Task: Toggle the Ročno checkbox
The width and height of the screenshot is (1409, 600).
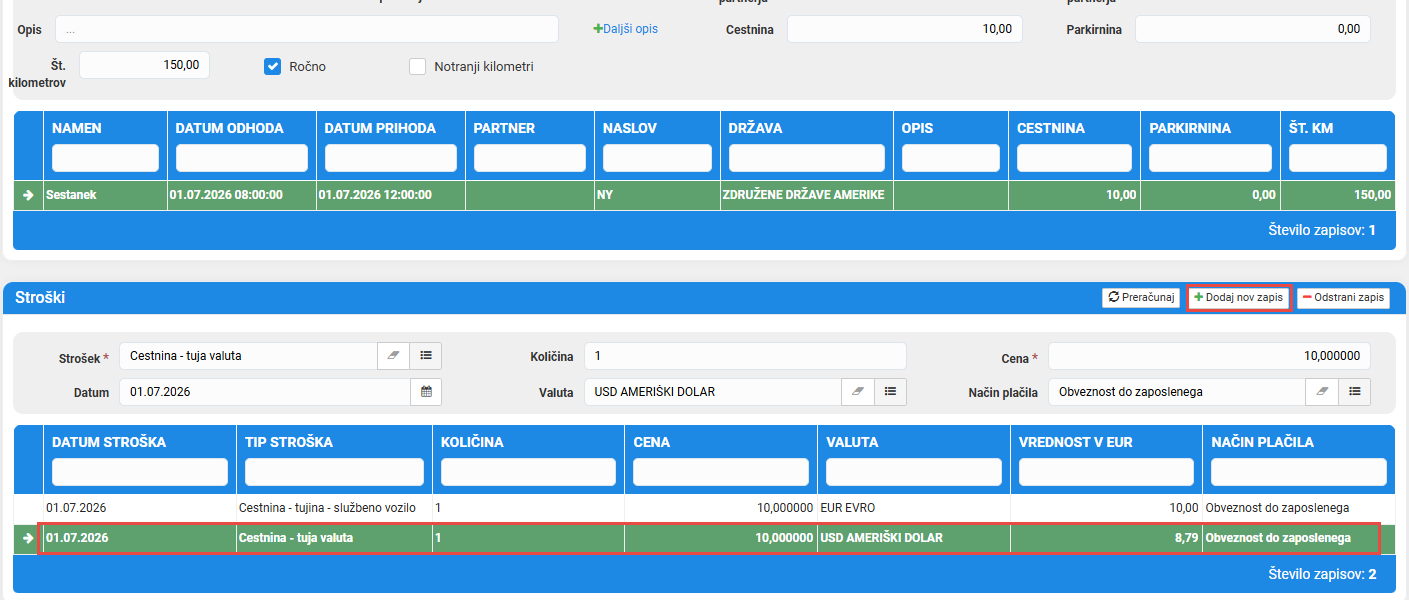Action: tap(272, 66)
